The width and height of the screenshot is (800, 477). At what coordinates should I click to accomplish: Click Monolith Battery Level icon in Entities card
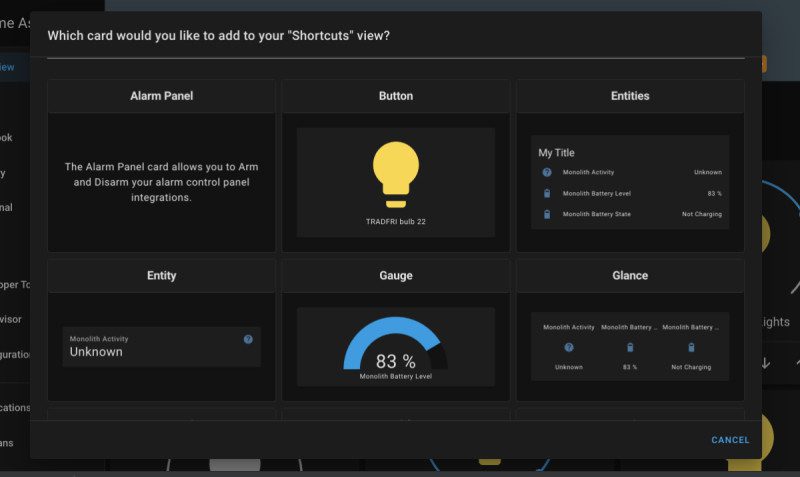[x=547, y=193]
